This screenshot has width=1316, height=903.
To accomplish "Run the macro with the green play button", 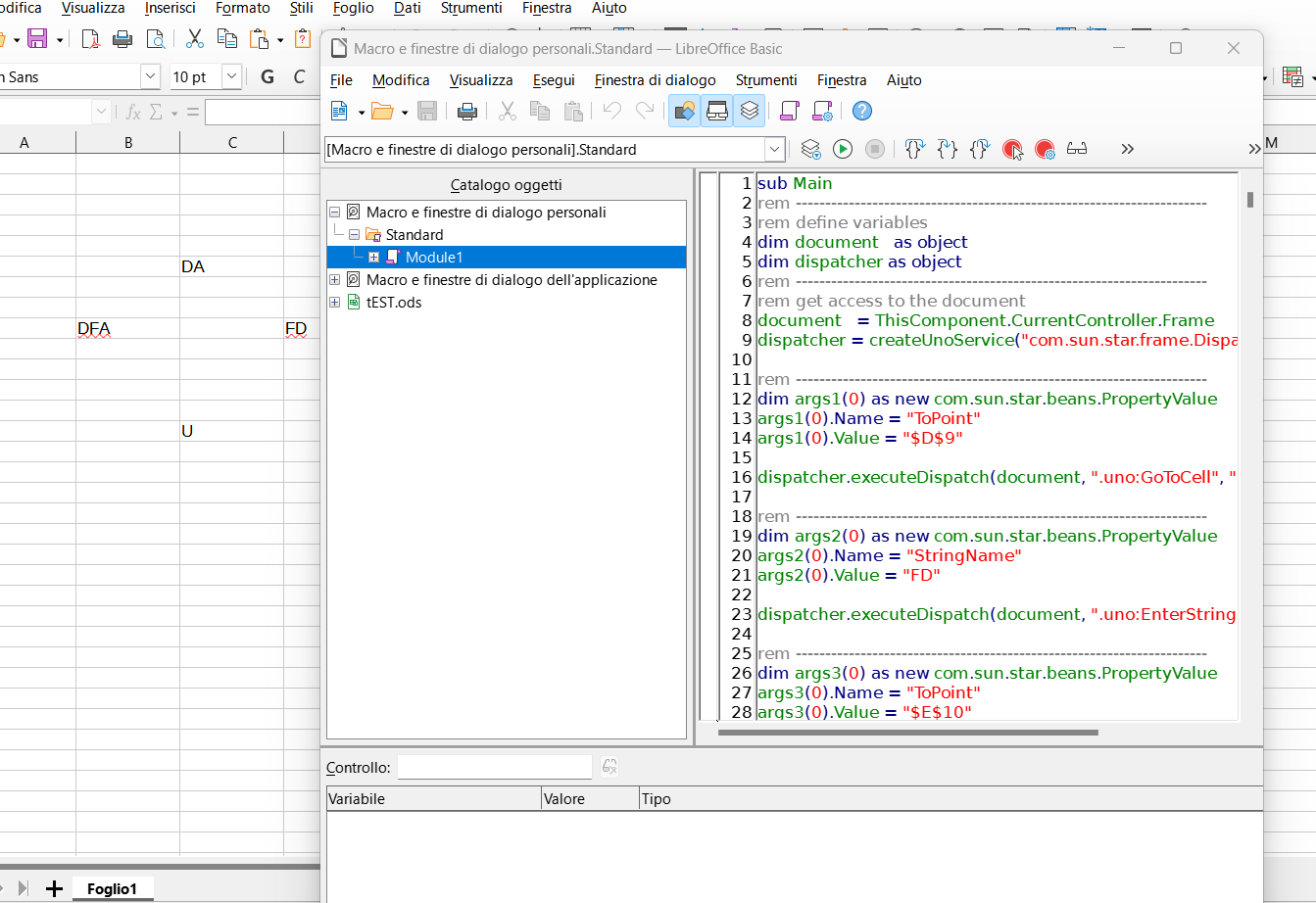I will tap(843, 149).
